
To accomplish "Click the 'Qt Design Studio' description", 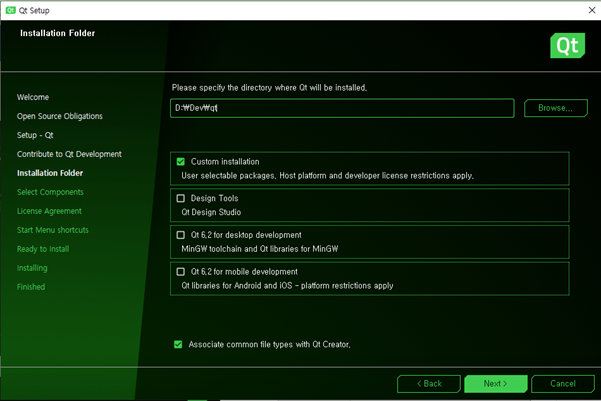I will click(211, 212).
